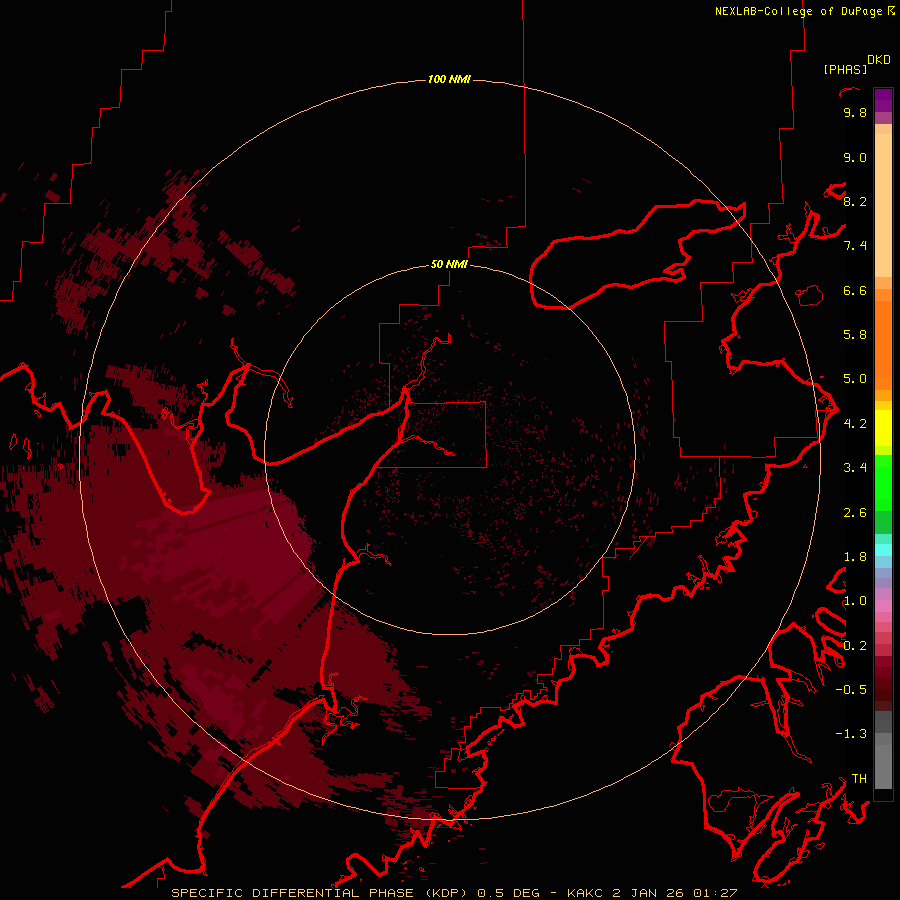Image resolution: width=900 pixels, height=900 pixels.
Task: Select the -1.3 legend value
Action: [851, 734]
